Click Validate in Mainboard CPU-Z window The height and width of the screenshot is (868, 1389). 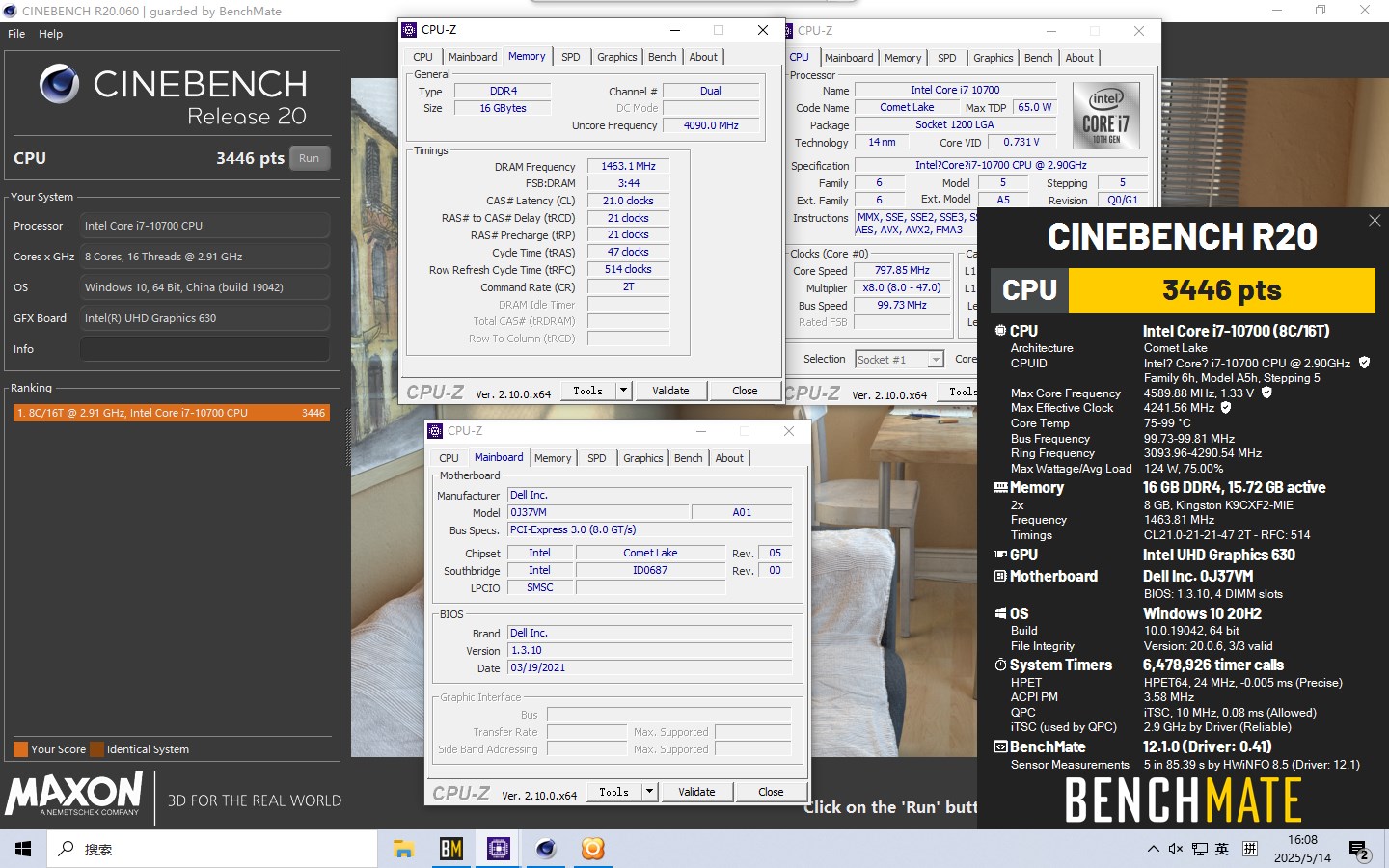696,792
